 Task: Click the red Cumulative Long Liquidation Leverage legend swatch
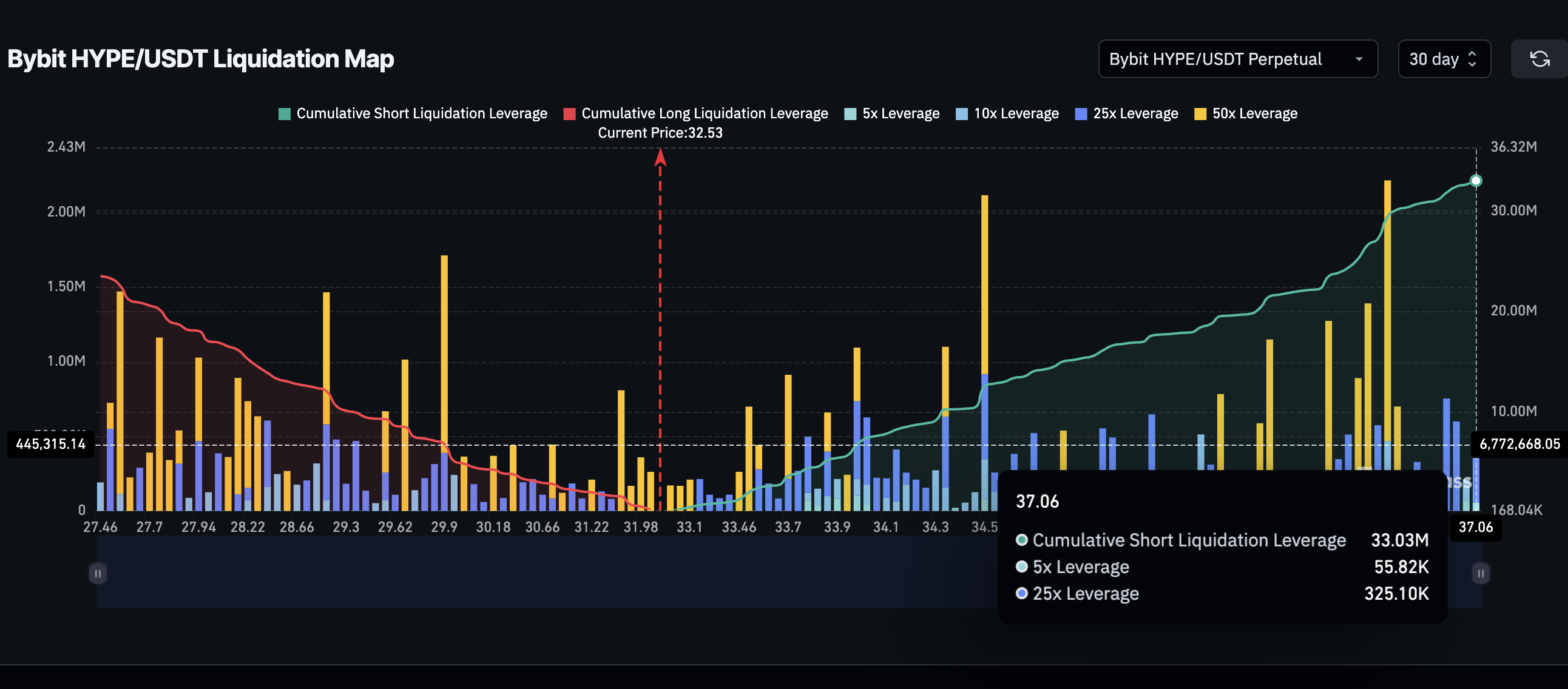point(570,113)
